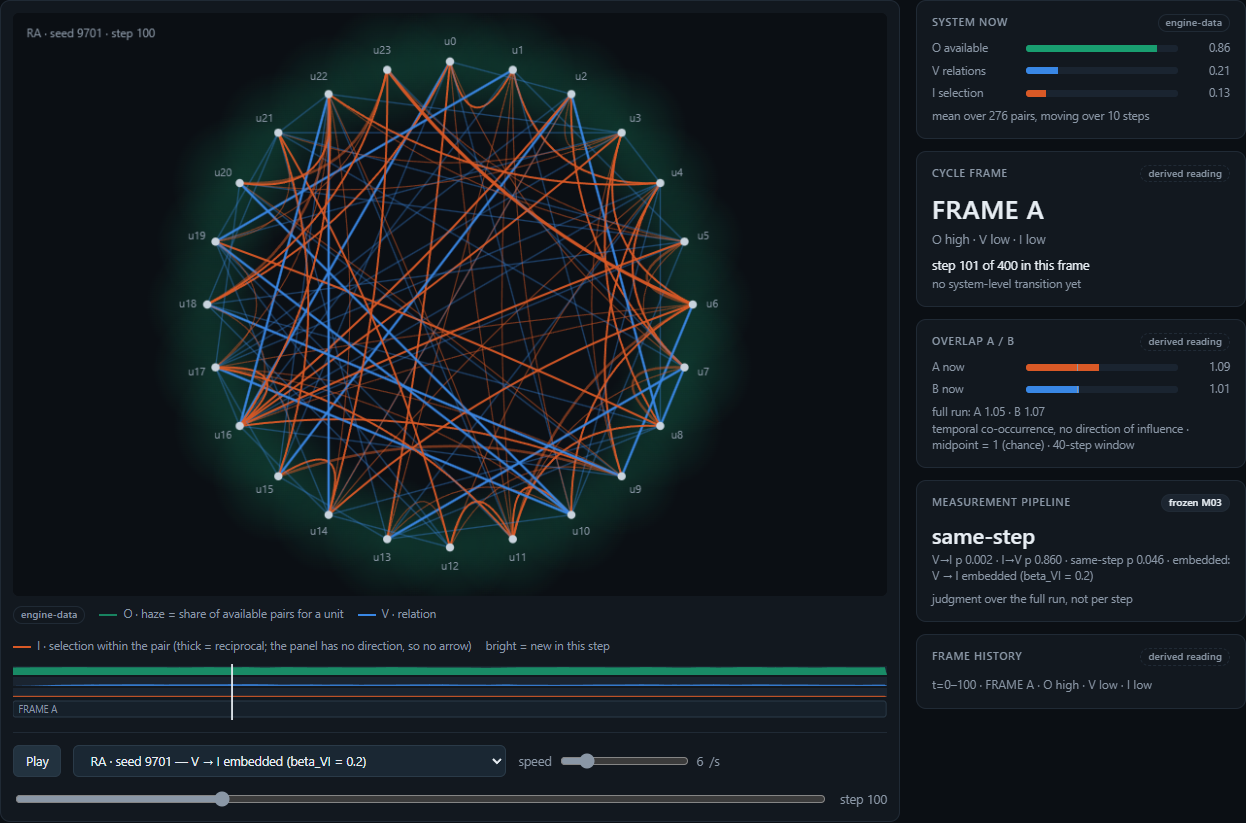The width and height of the screenshot is (1246, 823).
Task: Open the run selector dropdown (RA seed 9701)
Action: pos(289,761)
